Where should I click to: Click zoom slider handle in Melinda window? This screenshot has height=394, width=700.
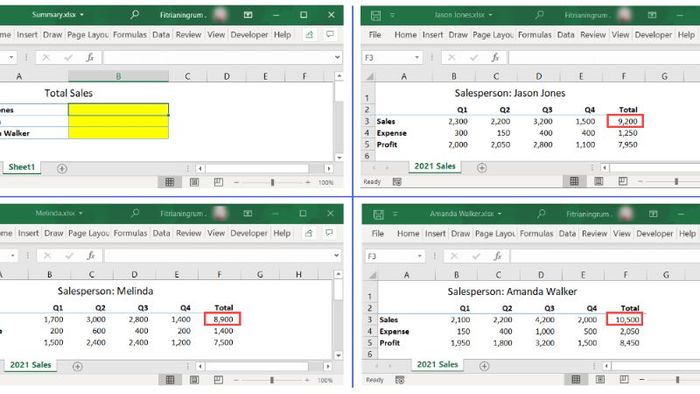click(x=272, y=380)
